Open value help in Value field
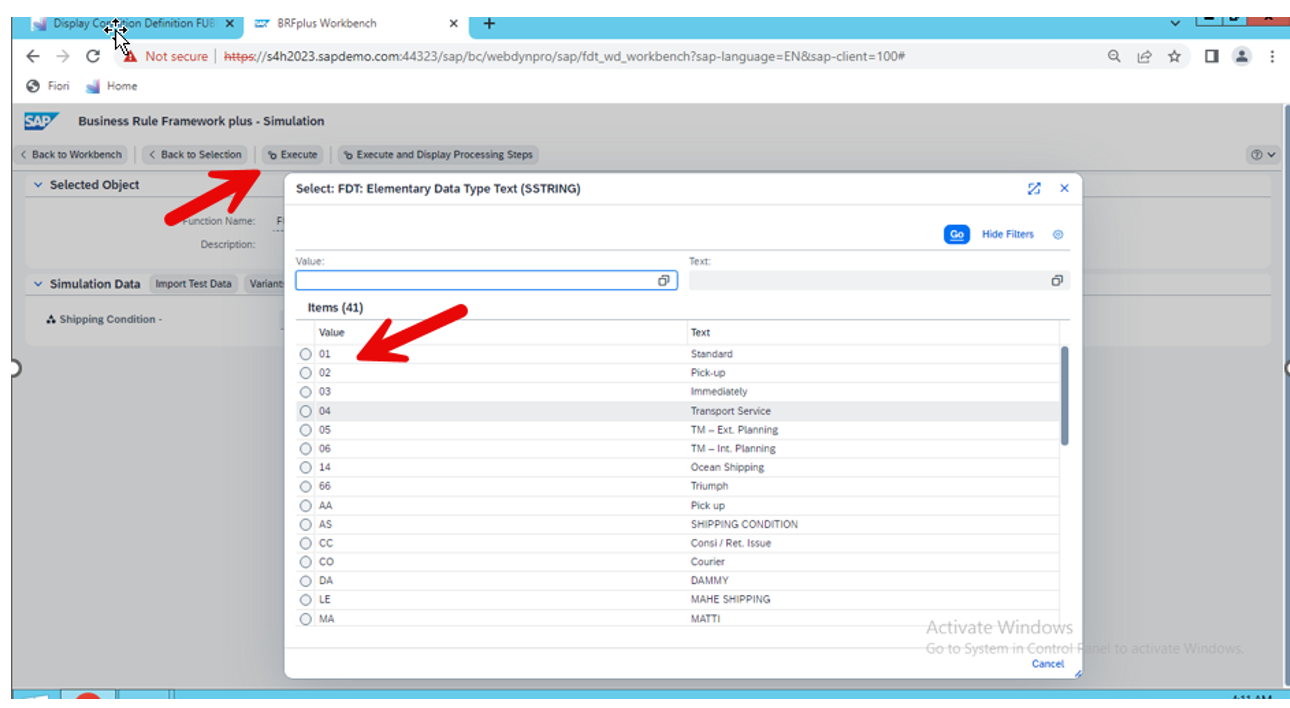Viewport: 1290px width, 708px height. pos(663,281)
